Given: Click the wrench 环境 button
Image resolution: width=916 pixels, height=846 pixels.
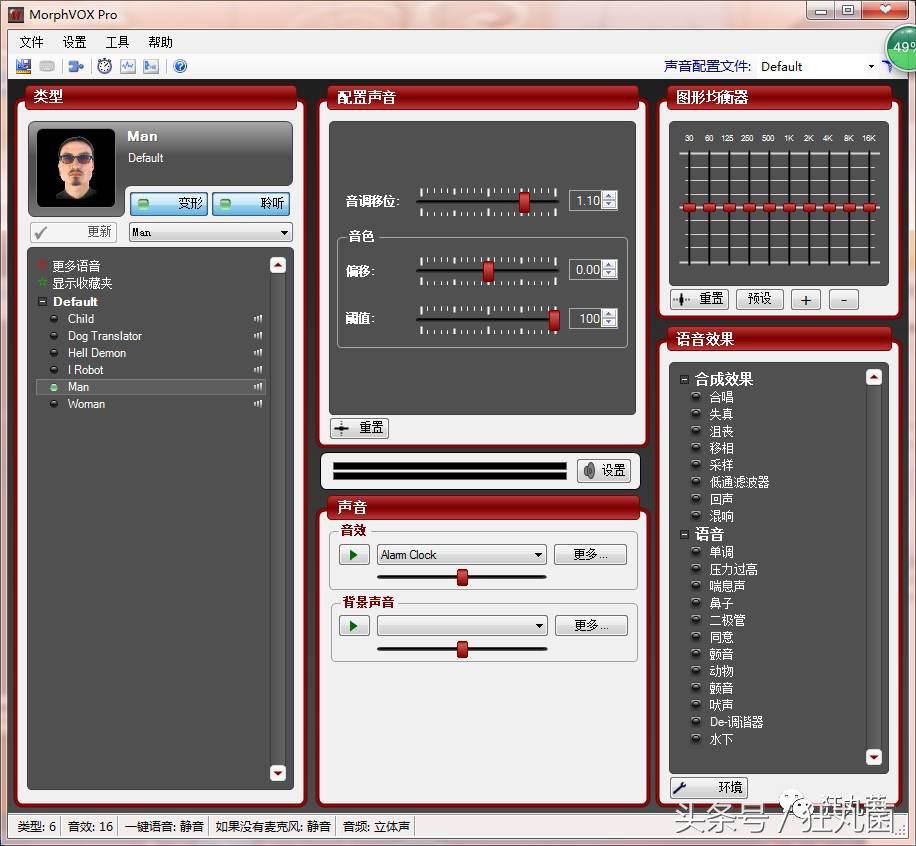Looking at the screenshot, I should (x=708, y=788).
